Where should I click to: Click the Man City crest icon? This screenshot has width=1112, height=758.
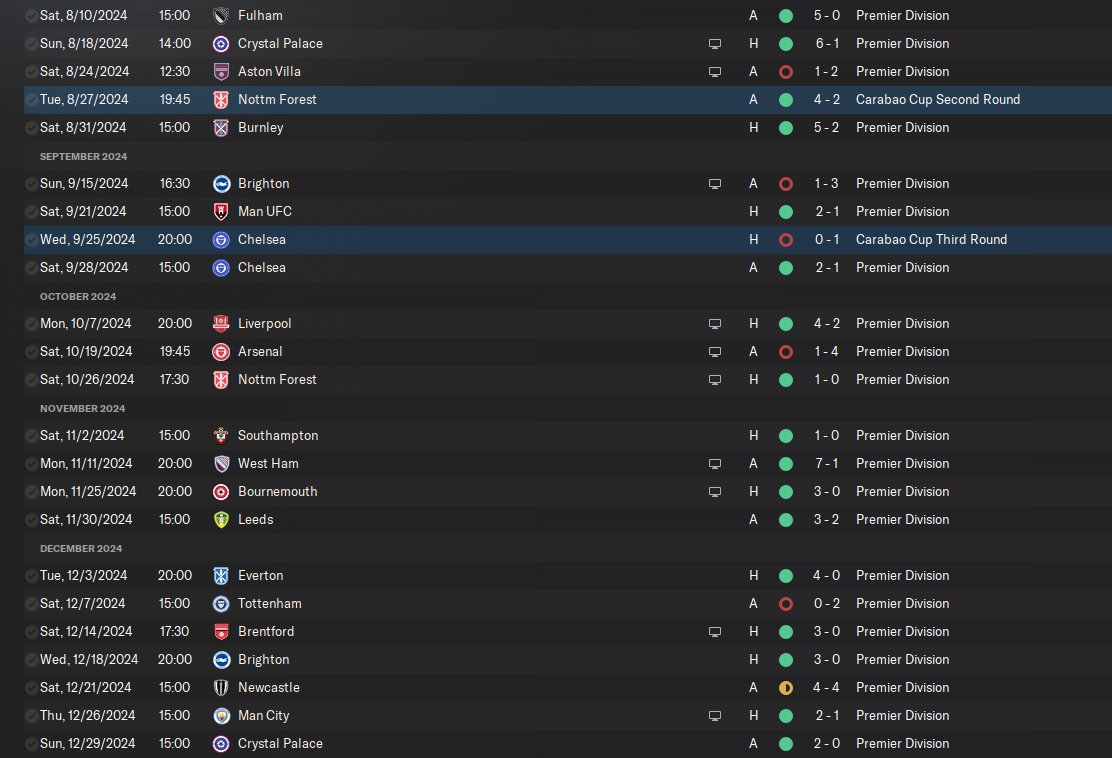pyautogui.click(x=221, y=715)
